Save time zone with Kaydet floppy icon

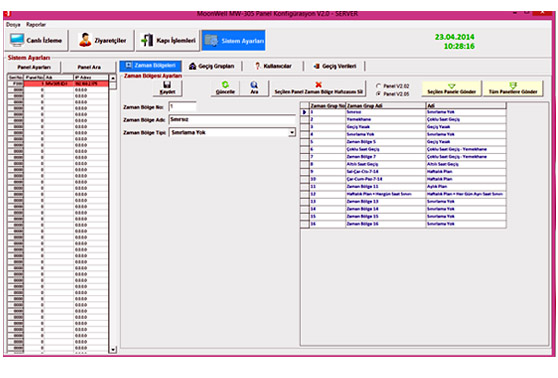(167, 88)
